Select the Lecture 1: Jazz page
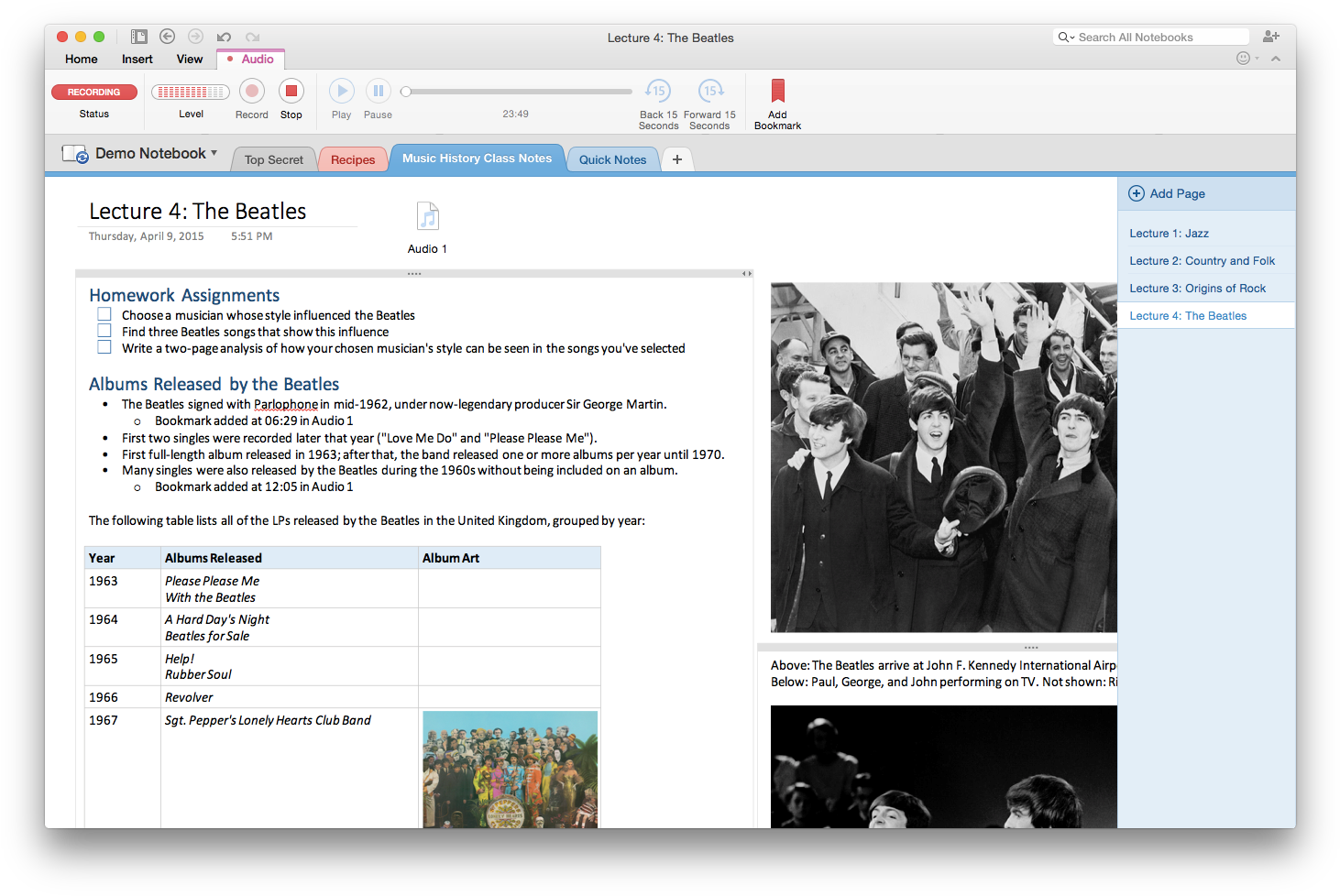 pyautogui.click(x=1169, y=233)
